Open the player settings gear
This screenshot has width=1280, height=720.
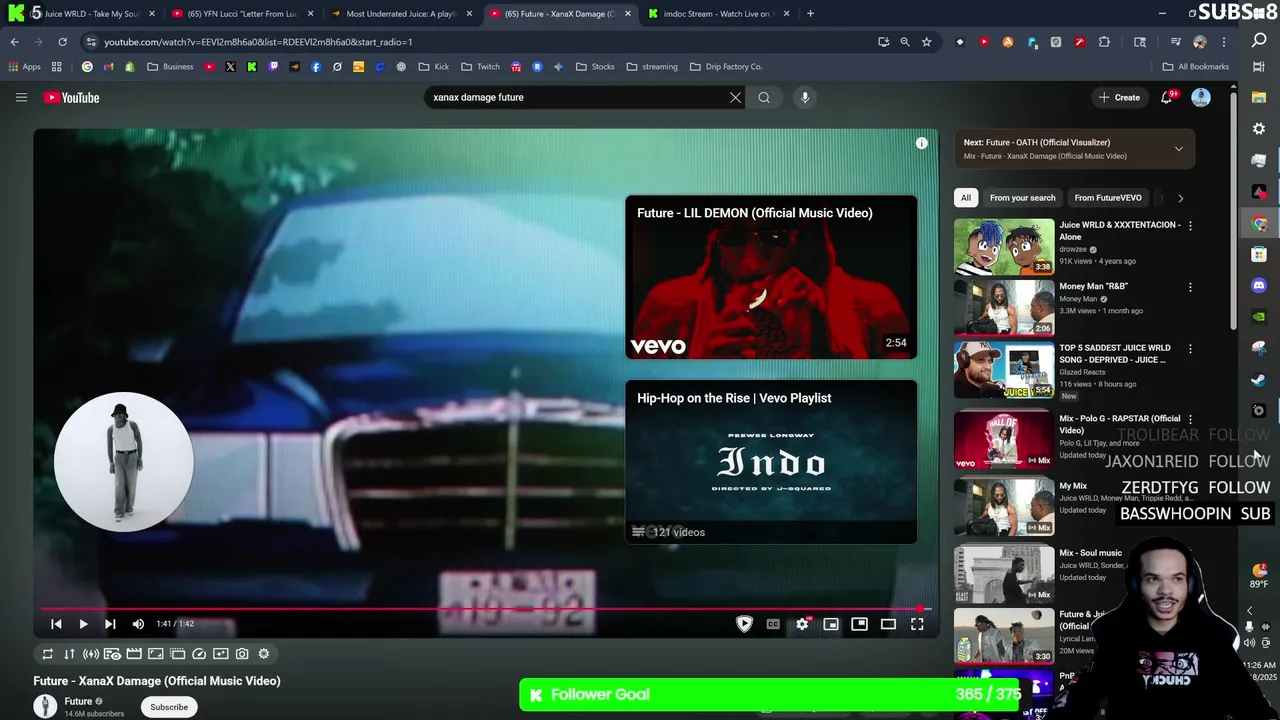click(802, 624)
